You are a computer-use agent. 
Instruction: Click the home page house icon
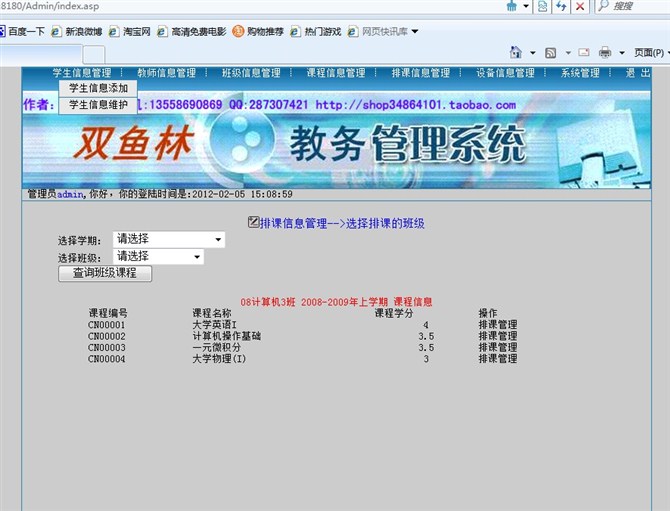[x=516, y=52]
